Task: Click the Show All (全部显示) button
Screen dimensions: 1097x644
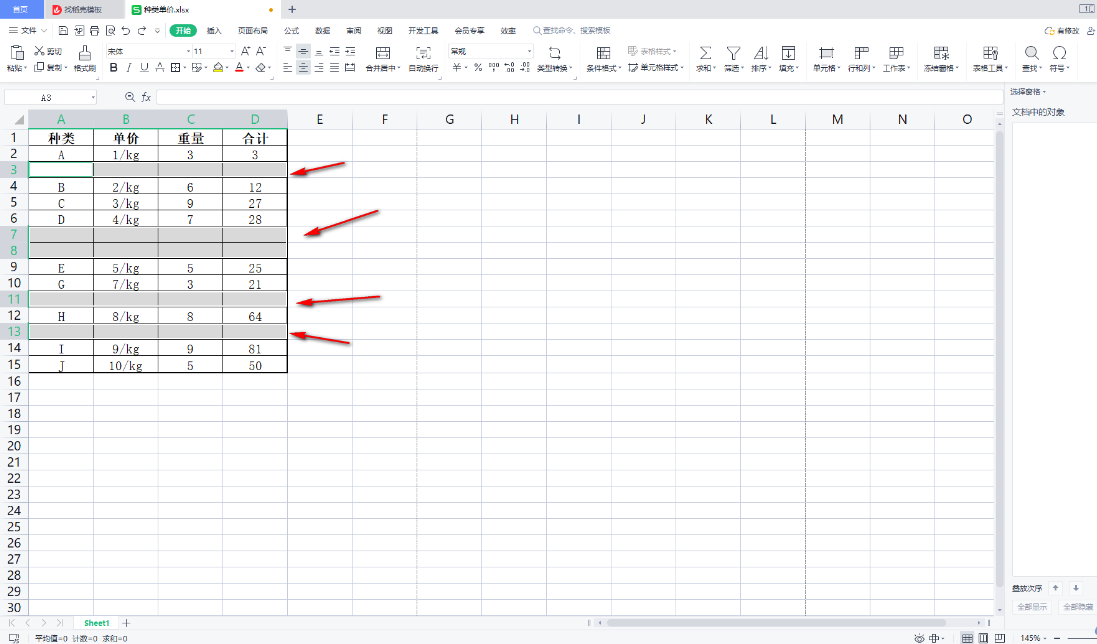Action: coord(1032,607)
